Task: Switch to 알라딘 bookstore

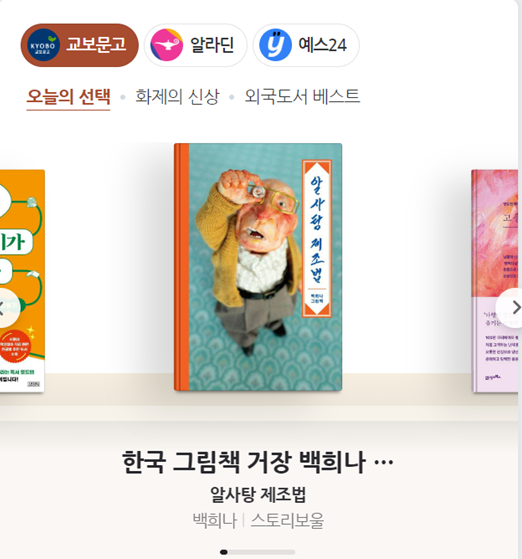Action: coord(195,45)
